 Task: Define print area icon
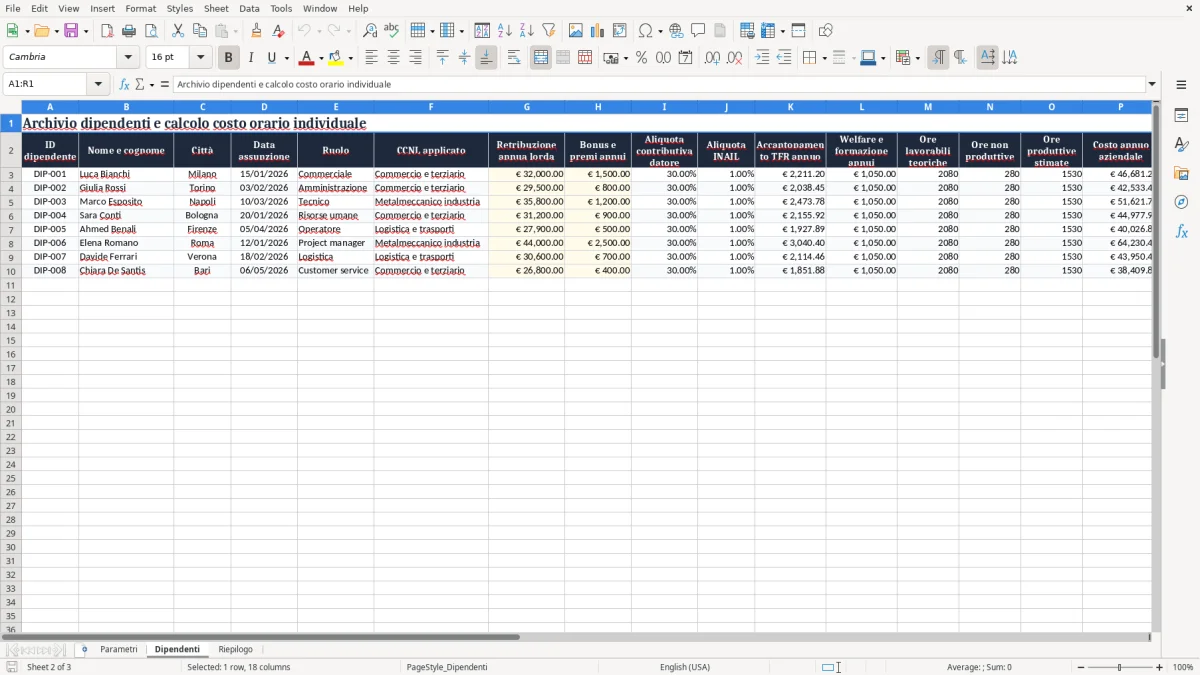pyautogui.click(x=747, y=31)
